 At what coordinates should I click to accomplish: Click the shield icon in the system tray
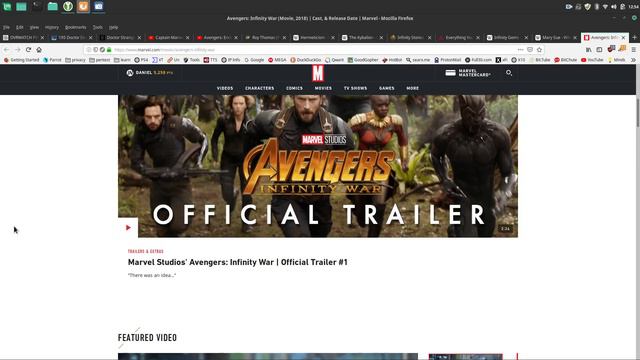coord(587,7)
